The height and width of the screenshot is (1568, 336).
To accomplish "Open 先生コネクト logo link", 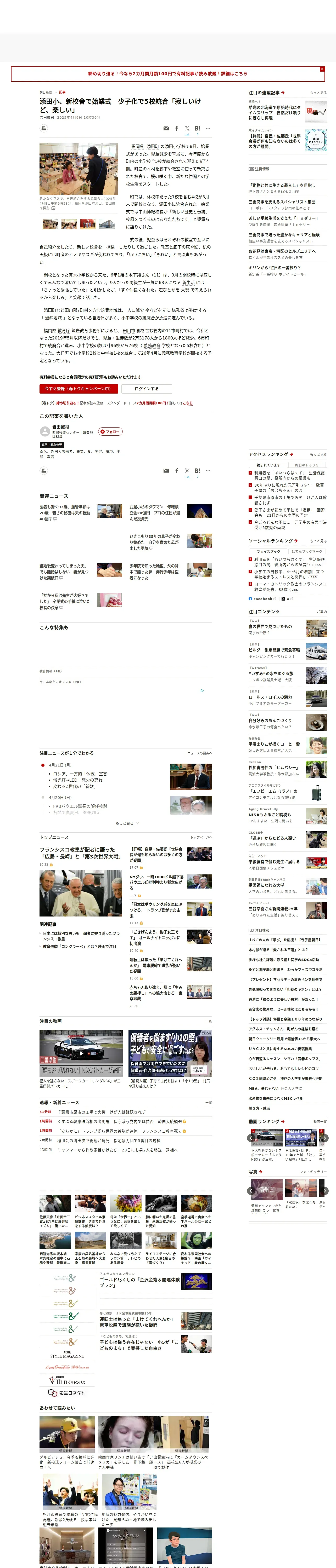I will (66, 1393).
